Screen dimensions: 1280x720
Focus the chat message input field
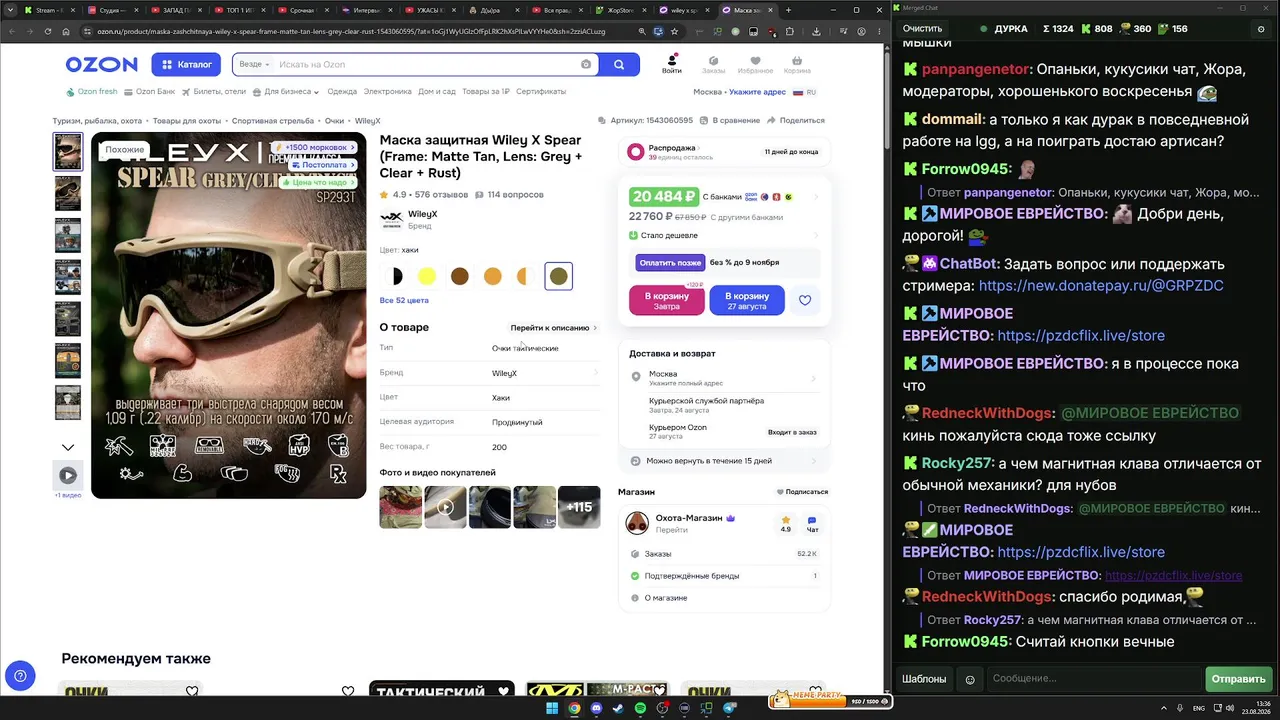point(1093,679)
